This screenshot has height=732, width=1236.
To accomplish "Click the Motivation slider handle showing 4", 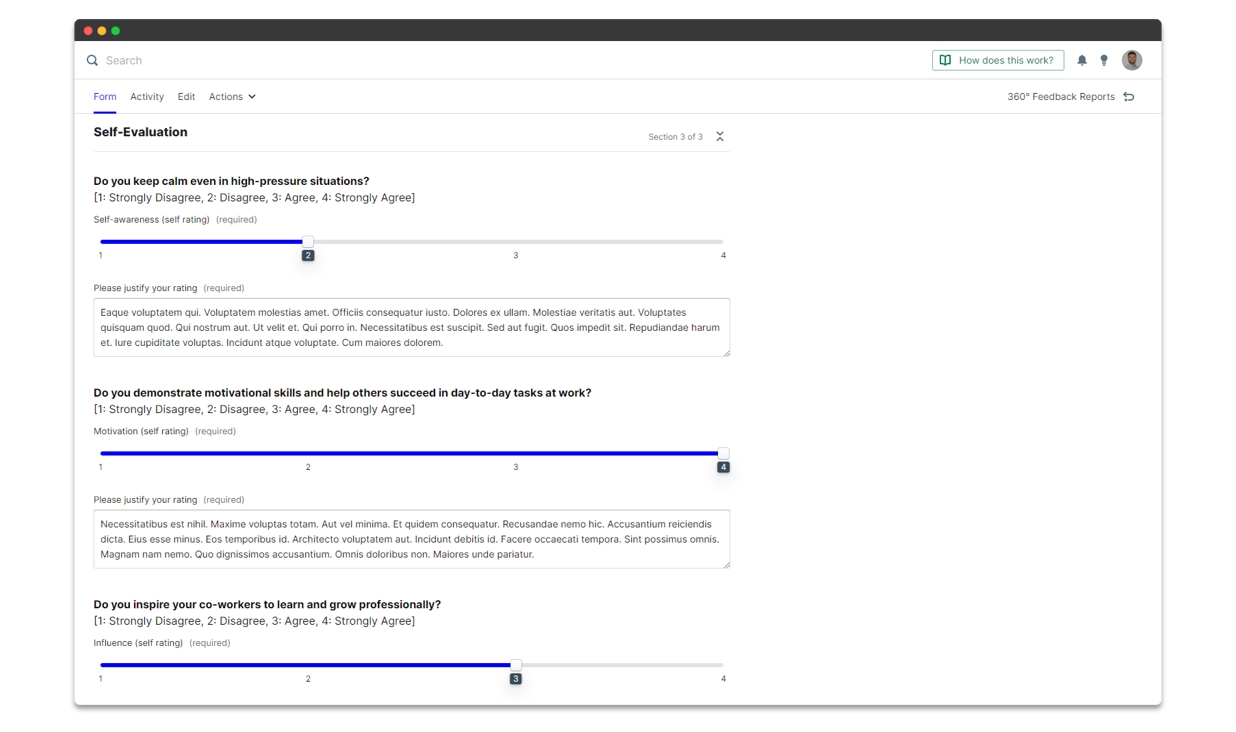I will coord(723,452).
